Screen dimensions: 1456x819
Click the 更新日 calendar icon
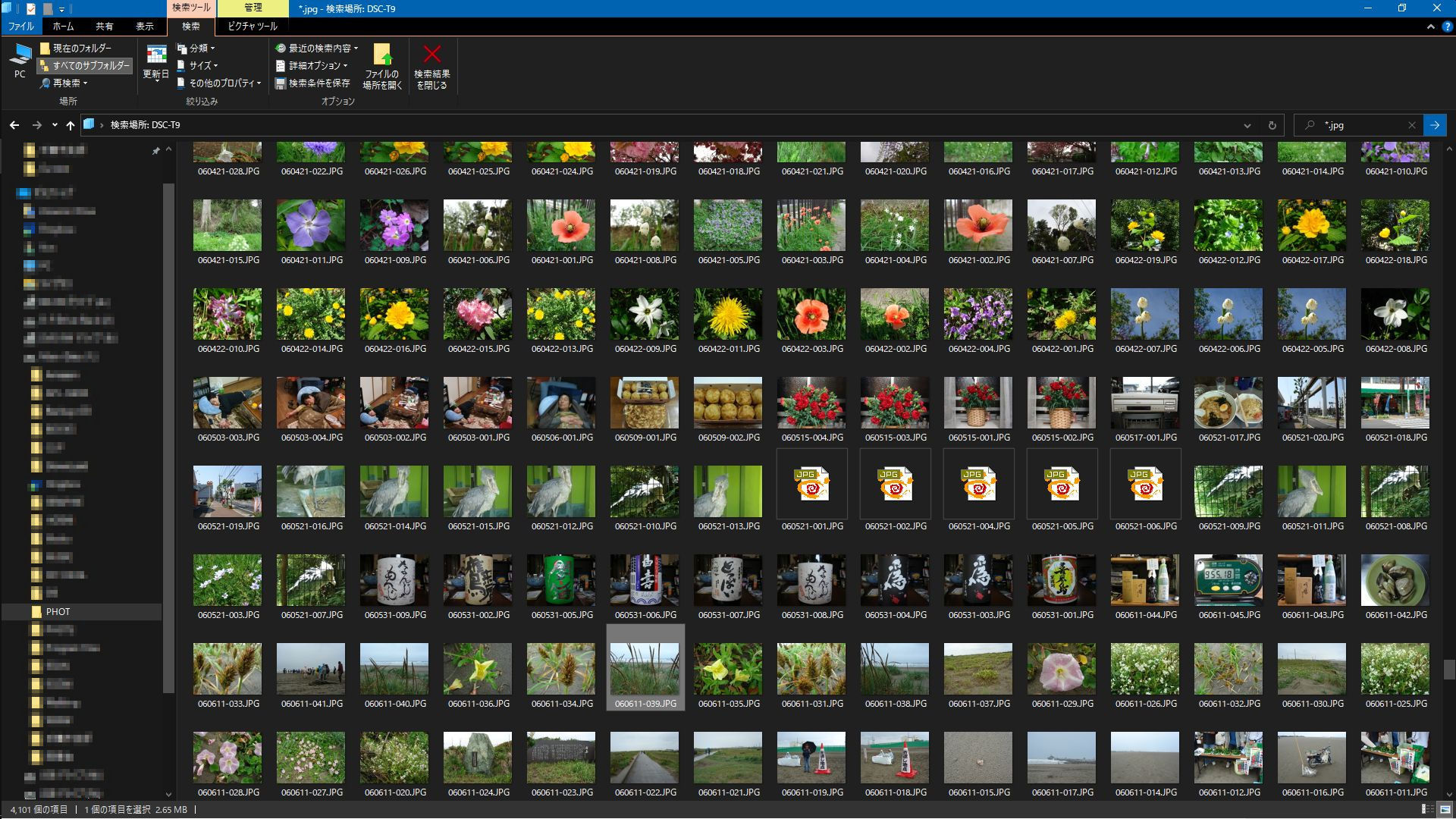pos(156,55)
